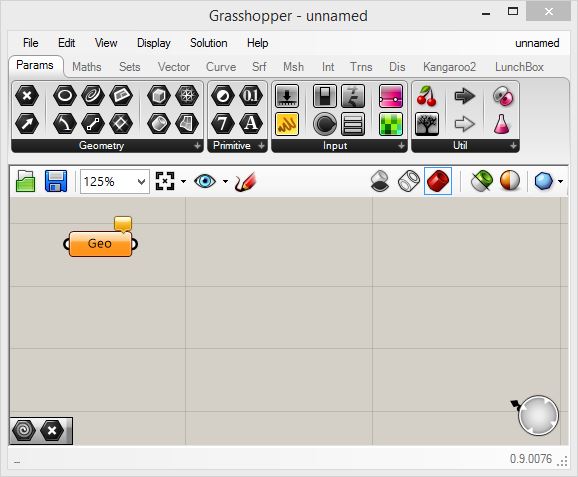The image size is (578, 477).
Task: Switch to wireframe preview mode
Action: pos(409,181)
